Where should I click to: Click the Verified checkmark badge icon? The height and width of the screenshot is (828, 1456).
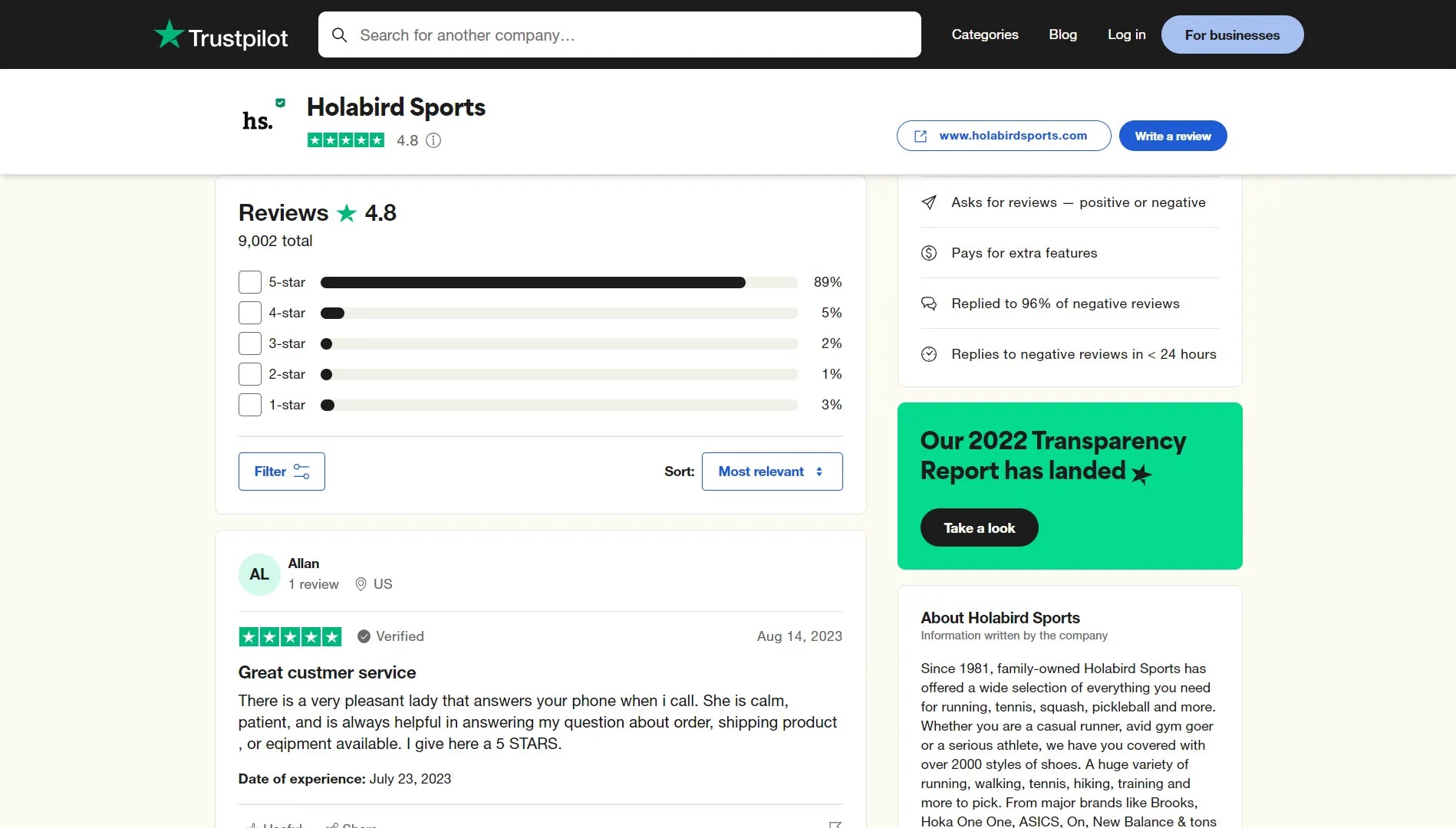364,636
